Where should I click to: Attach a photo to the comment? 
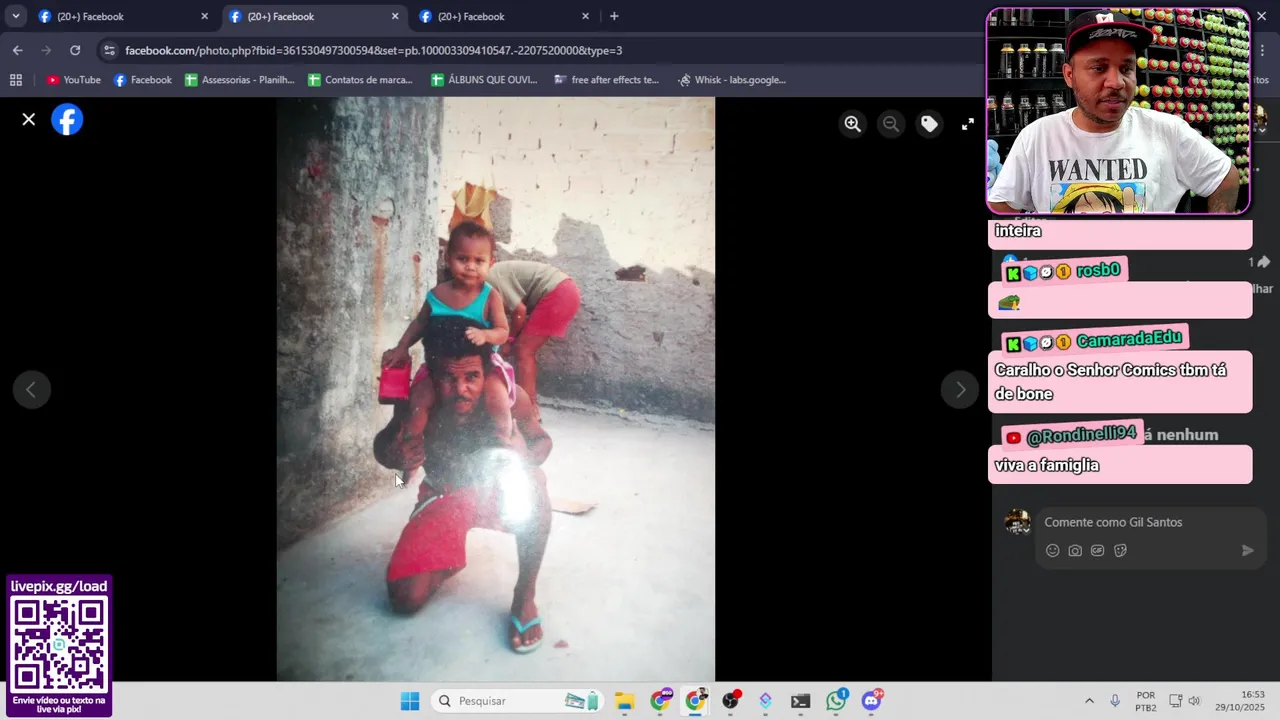coord(1075,550)
